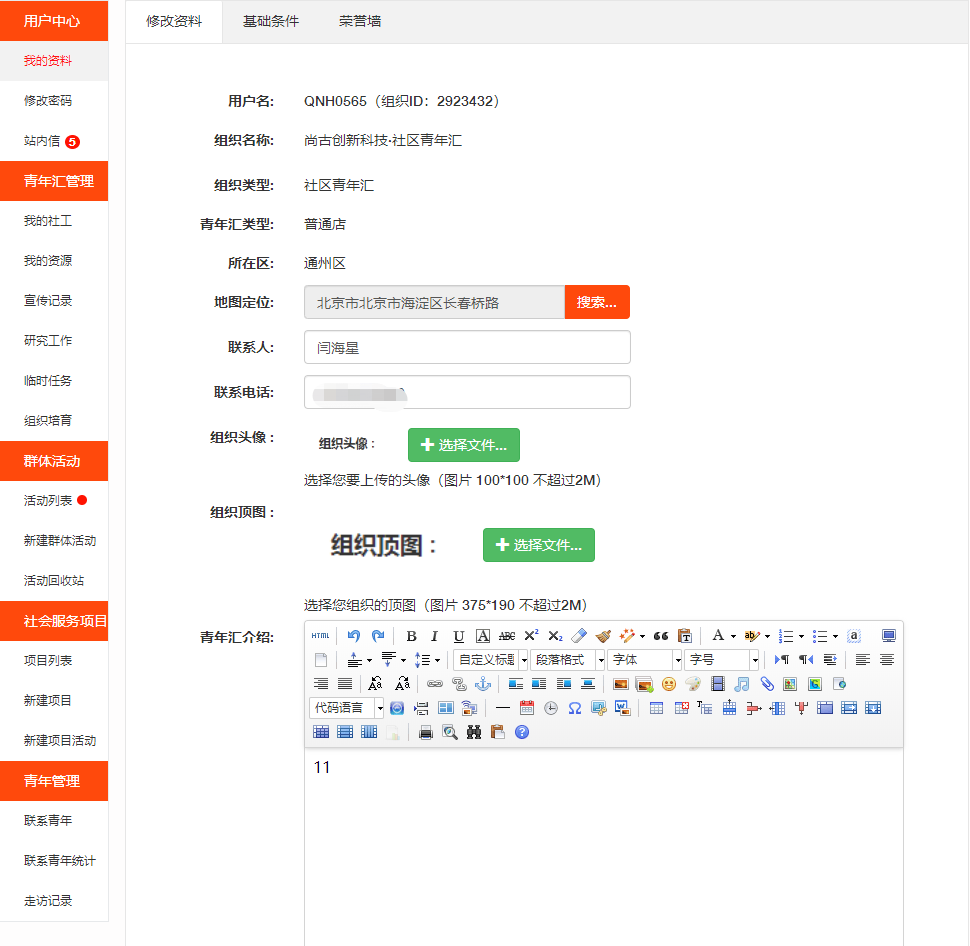Preview content with magnifier icon

[x=450, y=733]
